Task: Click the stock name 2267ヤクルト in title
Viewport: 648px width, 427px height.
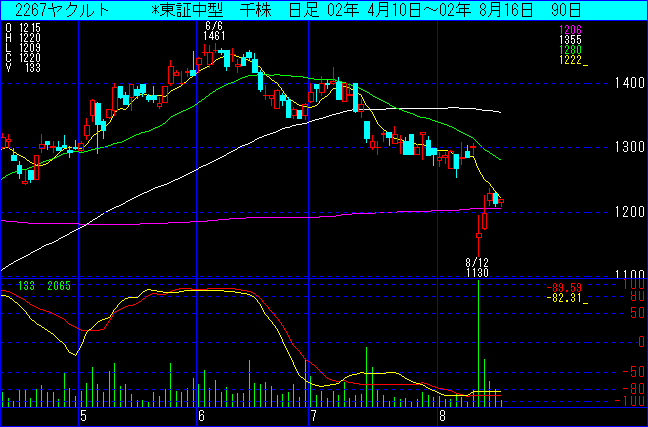Action: click(x=62, y=10)
